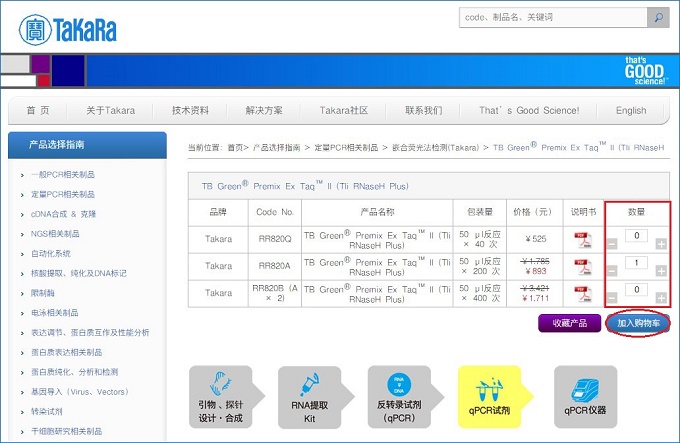Click the RR820A code cell
This screenshot has width=680, height=443.
coord(275,266)
